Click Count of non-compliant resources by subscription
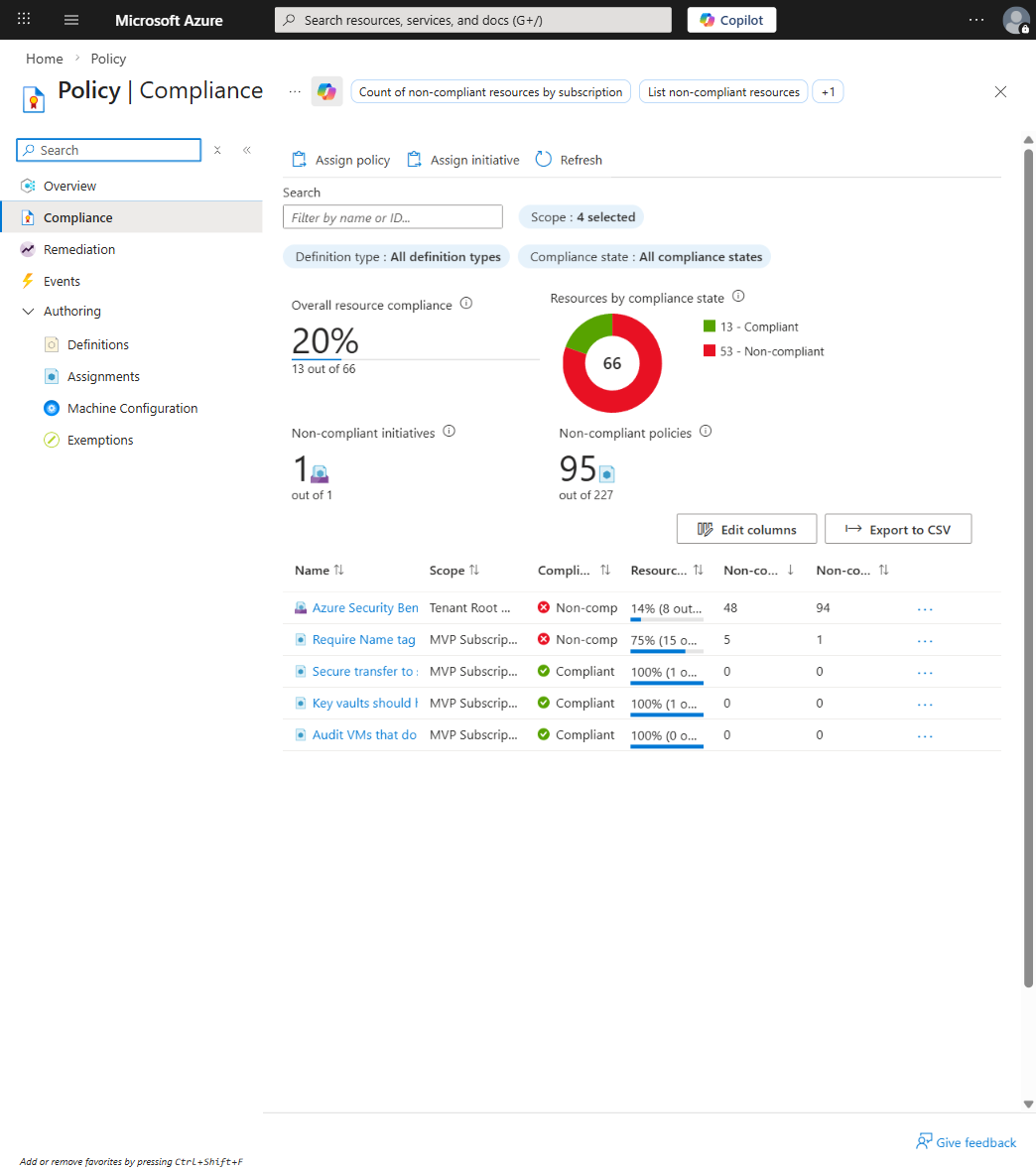1036x1171 pixels. [491, 92]
